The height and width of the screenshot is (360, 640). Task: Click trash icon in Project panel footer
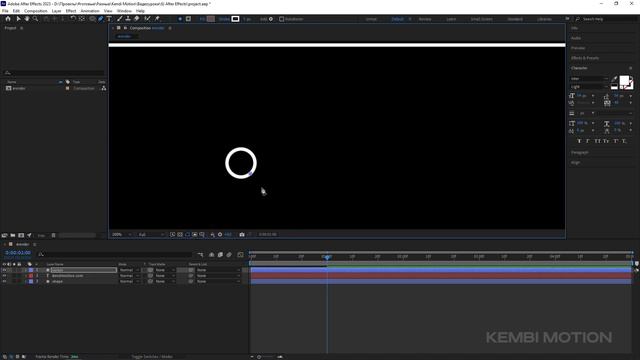pos(53,236)
